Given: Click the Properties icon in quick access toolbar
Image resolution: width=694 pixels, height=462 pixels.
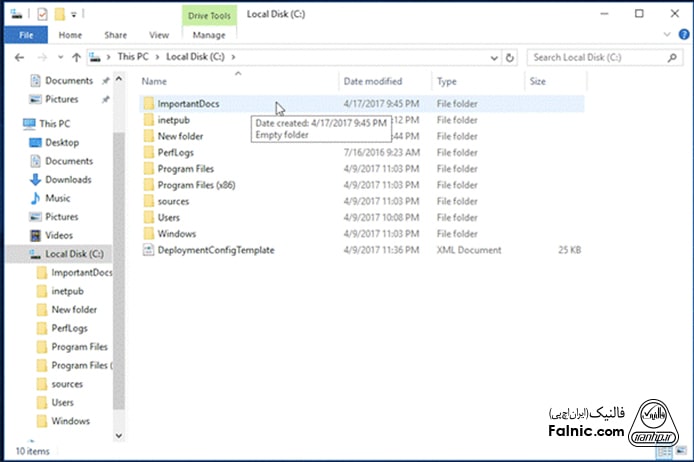Looking at the screenshot, I should (42, 15).
